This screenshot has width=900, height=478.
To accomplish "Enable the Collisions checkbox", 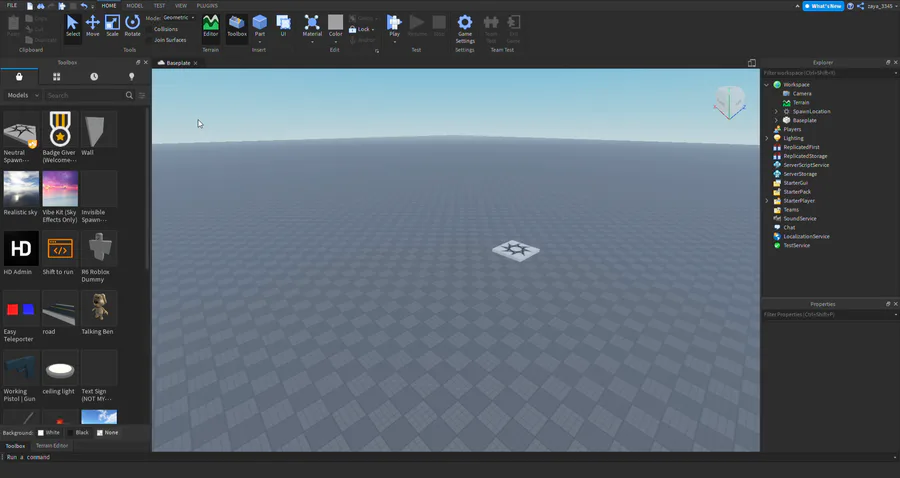I will [149, 29].
